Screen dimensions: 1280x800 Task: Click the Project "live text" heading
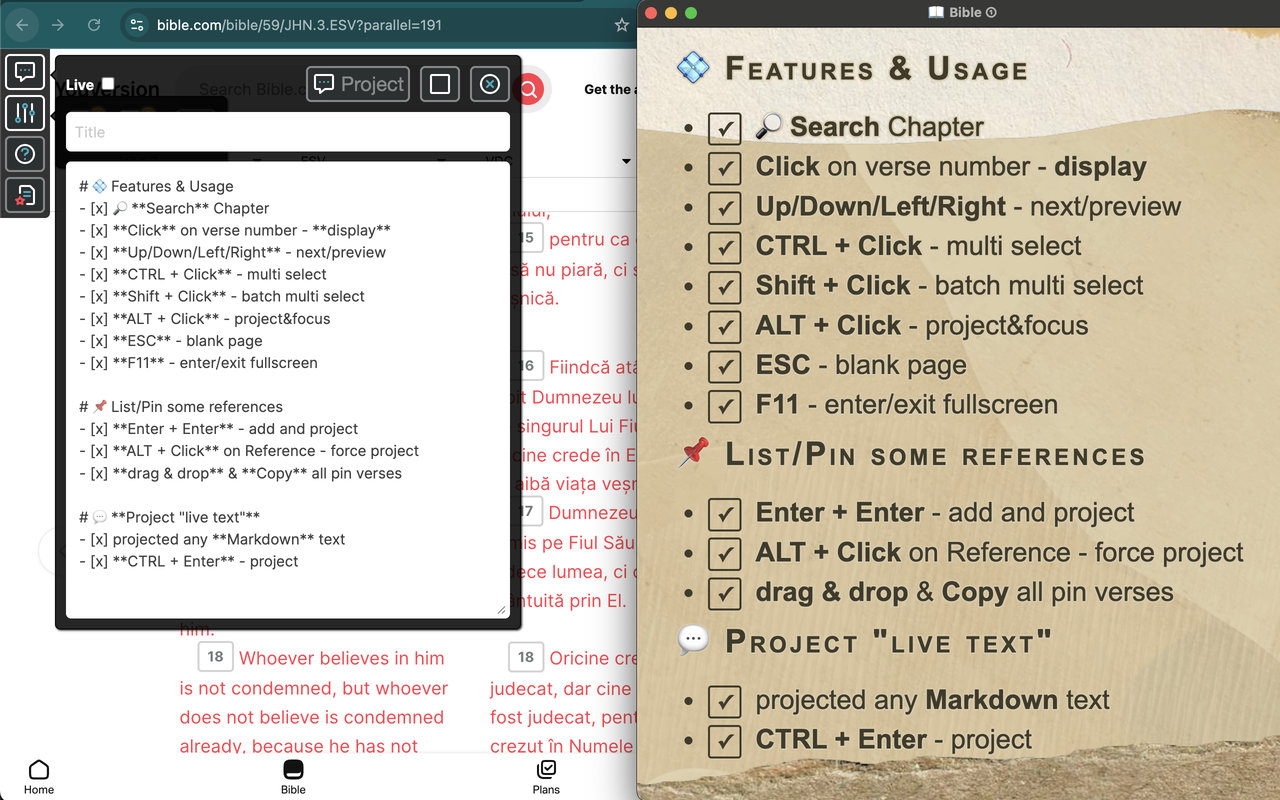click(888, 641)
